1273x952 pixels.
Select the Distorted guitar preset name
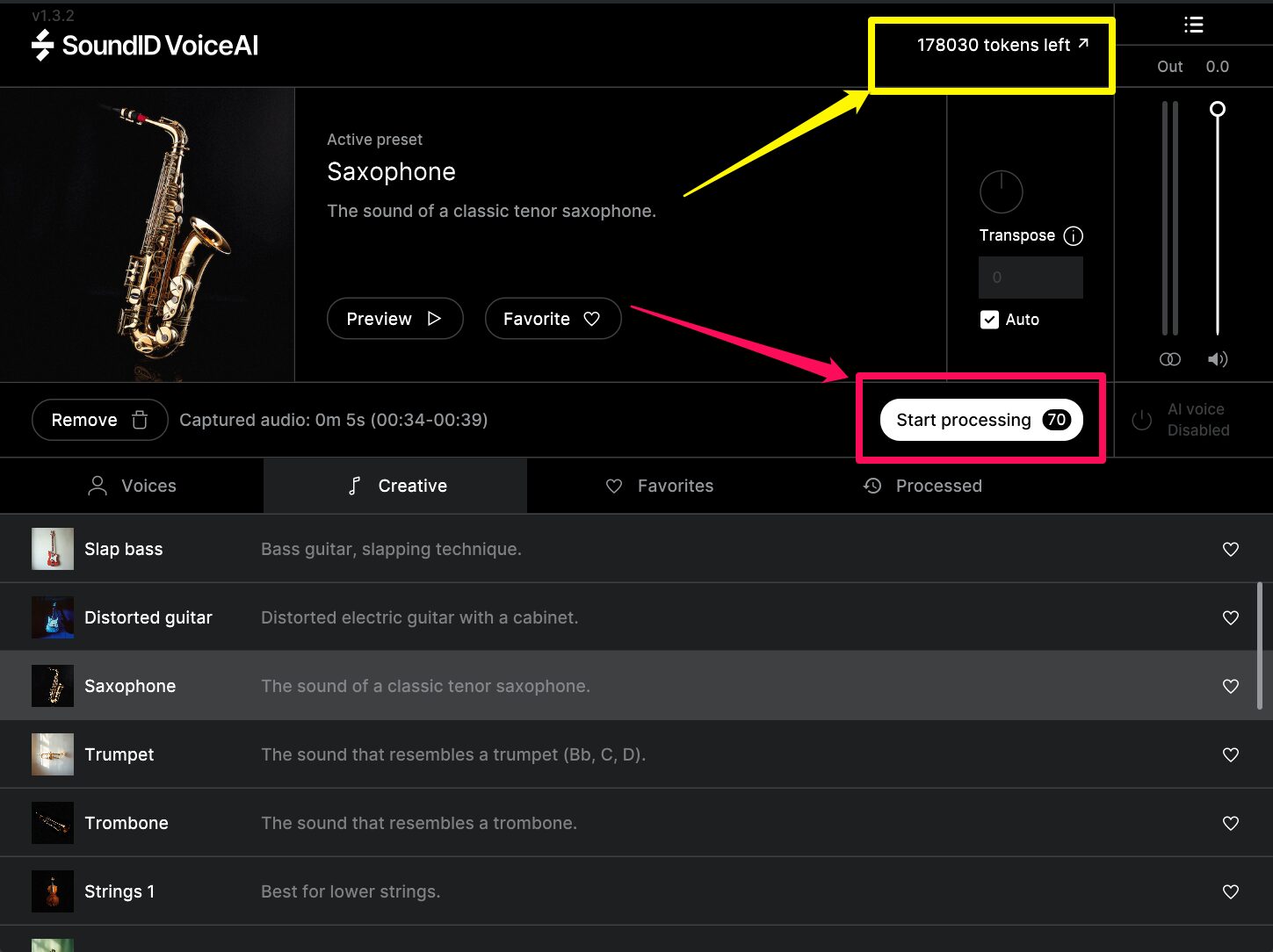[x=148, y=617]
